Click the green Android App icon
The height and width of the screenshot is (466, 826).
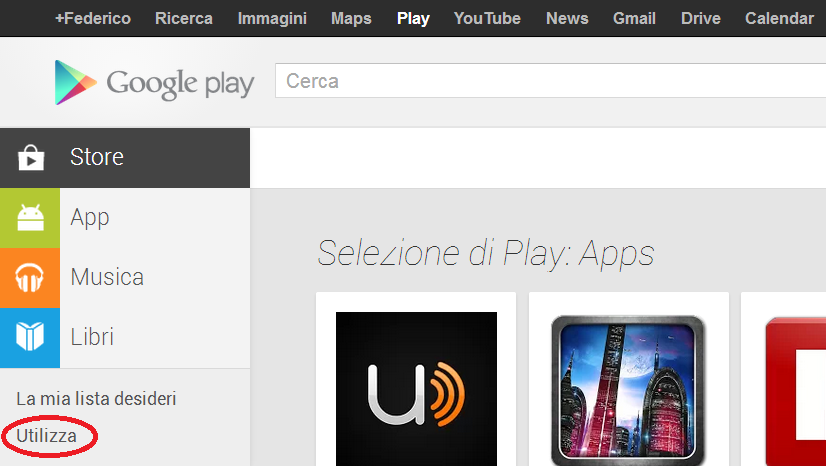[30, 218]
